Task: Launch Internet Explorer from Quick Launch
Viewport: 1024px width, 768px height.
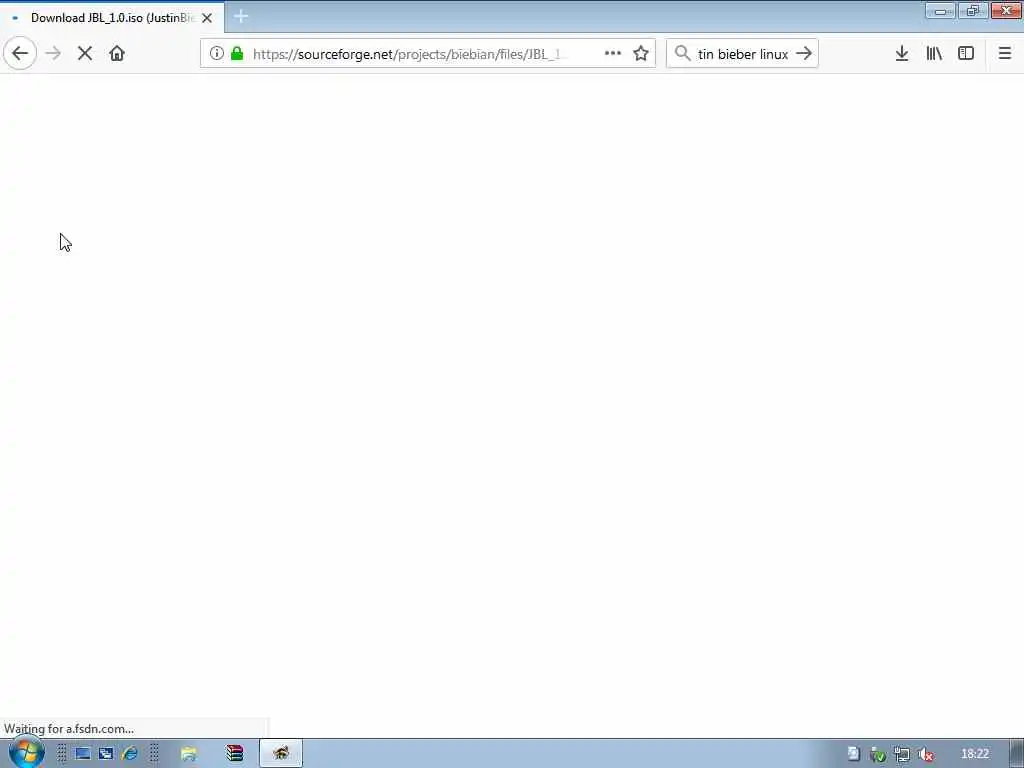Action: (x=129, y=754)
